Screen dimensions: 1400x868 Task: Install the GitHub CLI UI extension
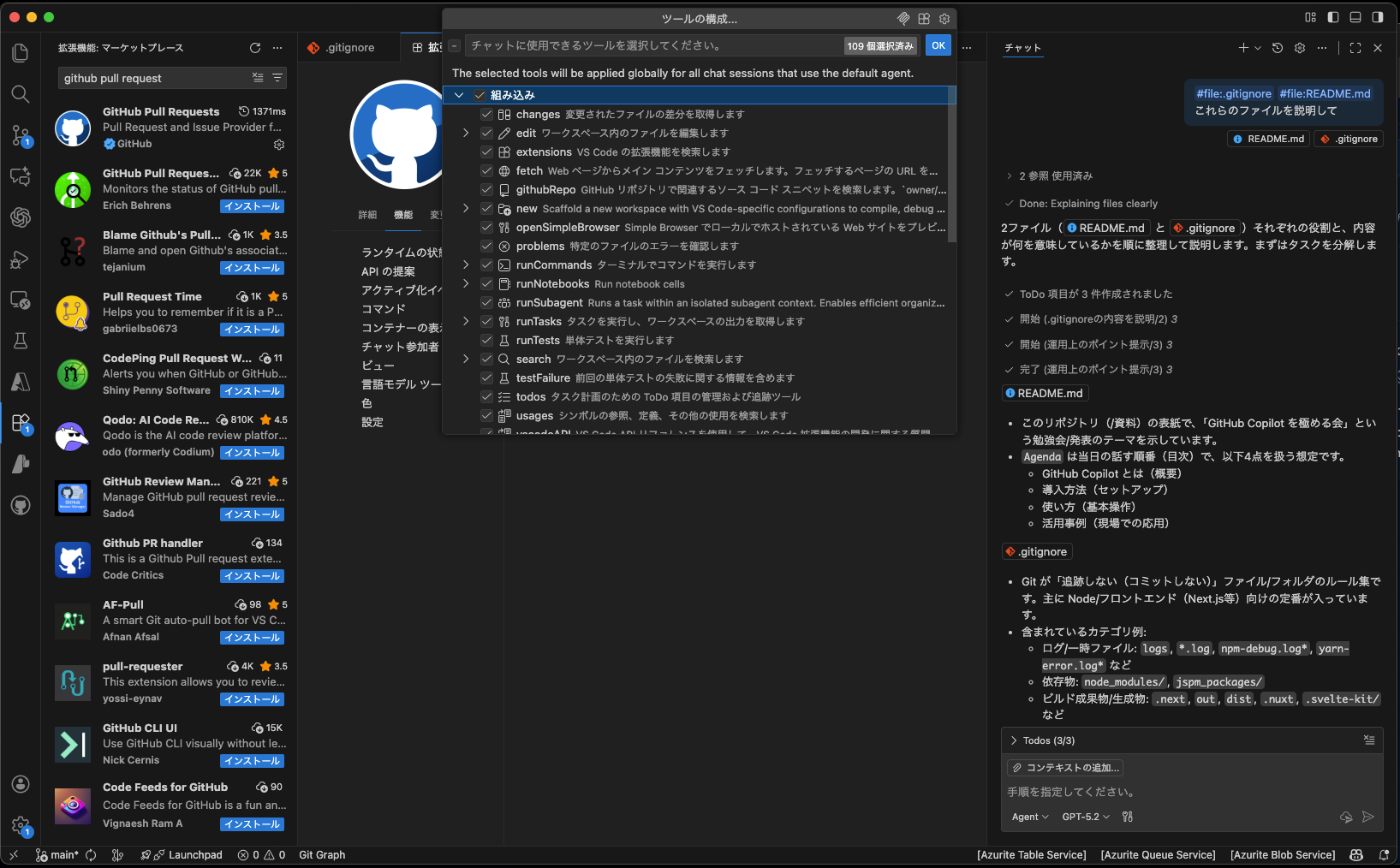[252, 761]
